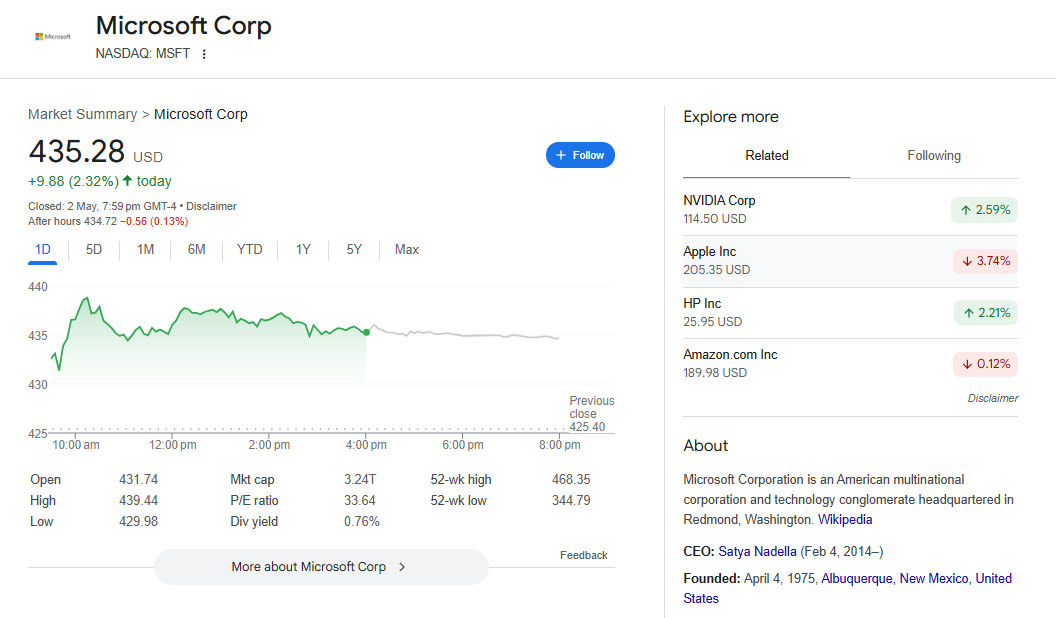Show the 6M chart range

[196, 249]
